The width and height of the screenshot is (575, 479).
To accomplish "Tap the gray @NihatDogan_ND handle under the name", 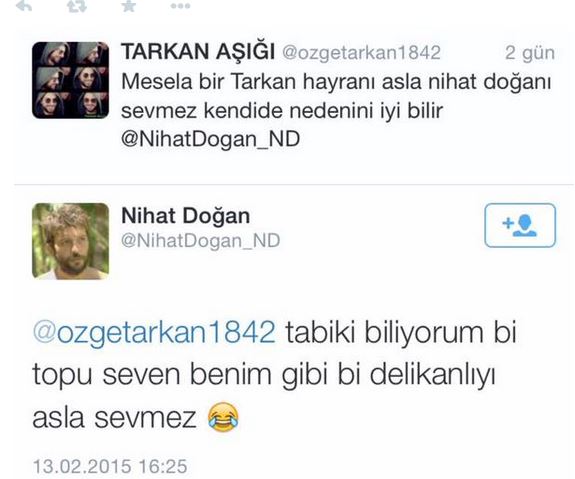I will point(201,241).
